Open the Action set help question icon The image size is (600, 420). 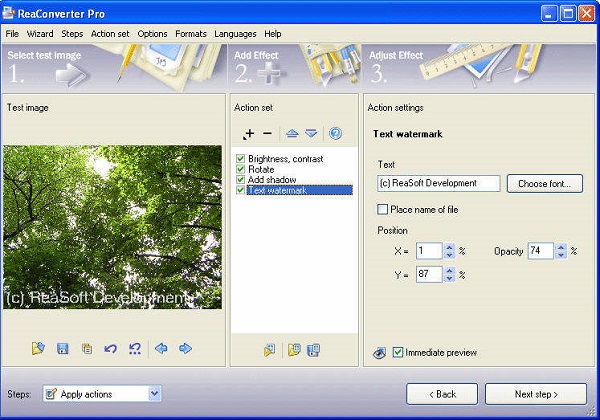pyautogui.click(x=335, y=133)
